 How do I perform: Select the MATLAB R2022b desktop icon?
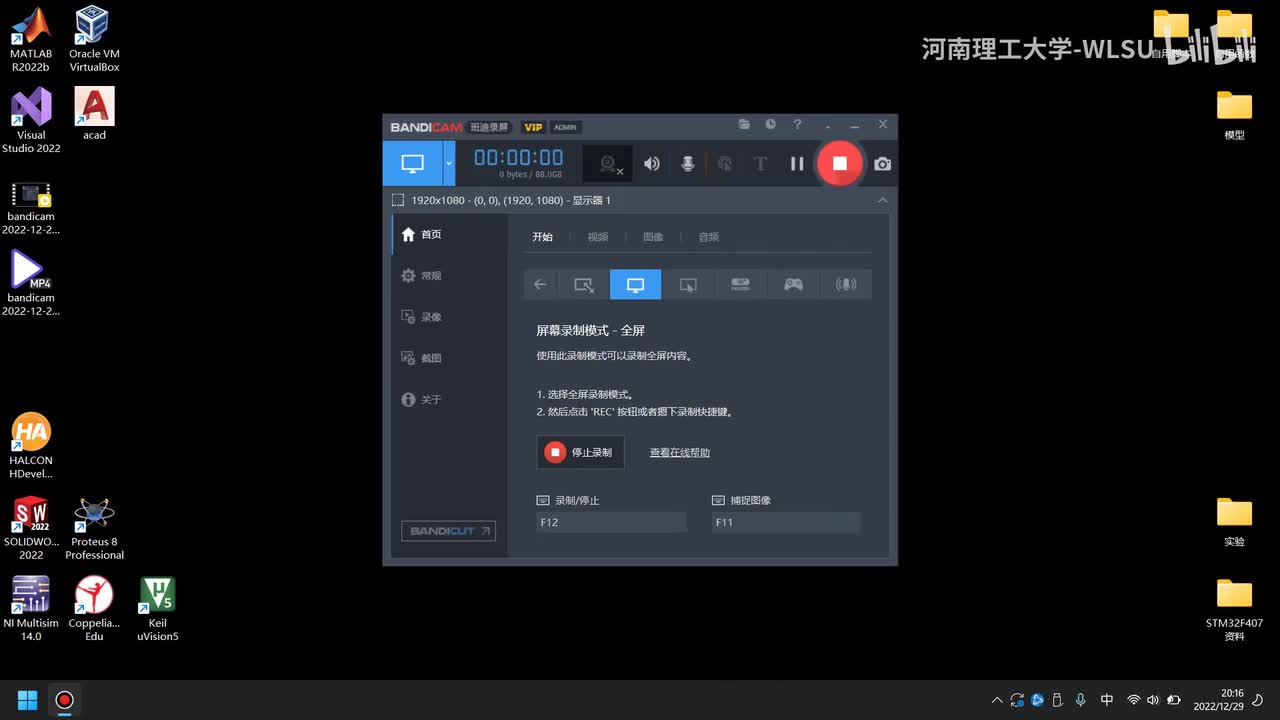(x=31, y=40)
